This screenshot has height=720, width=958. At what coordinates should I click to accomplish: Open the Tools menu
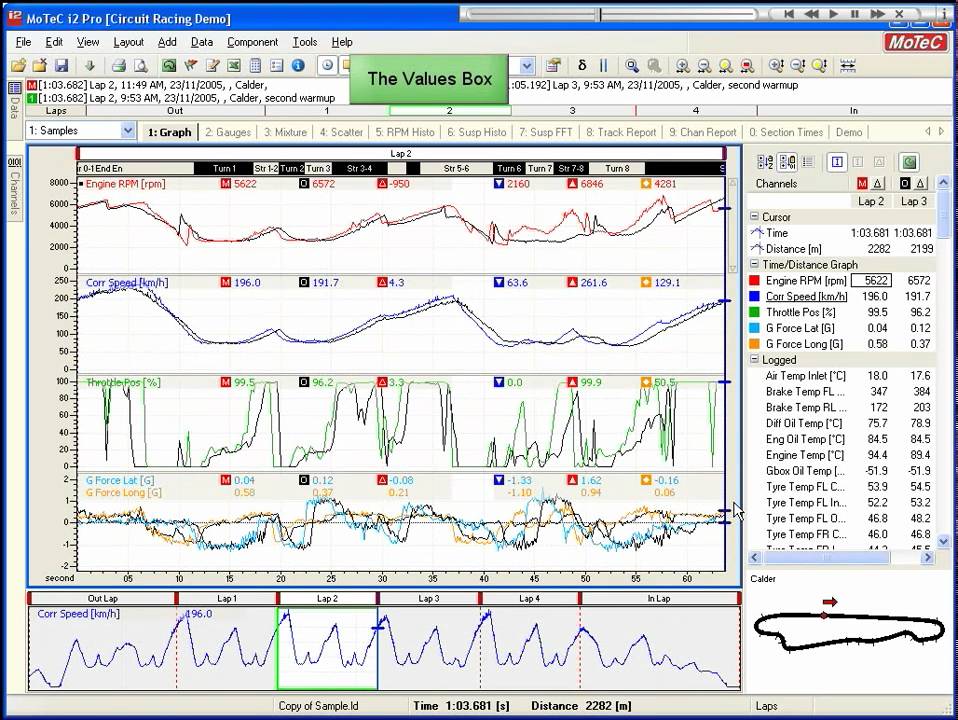tap(304, 42)
